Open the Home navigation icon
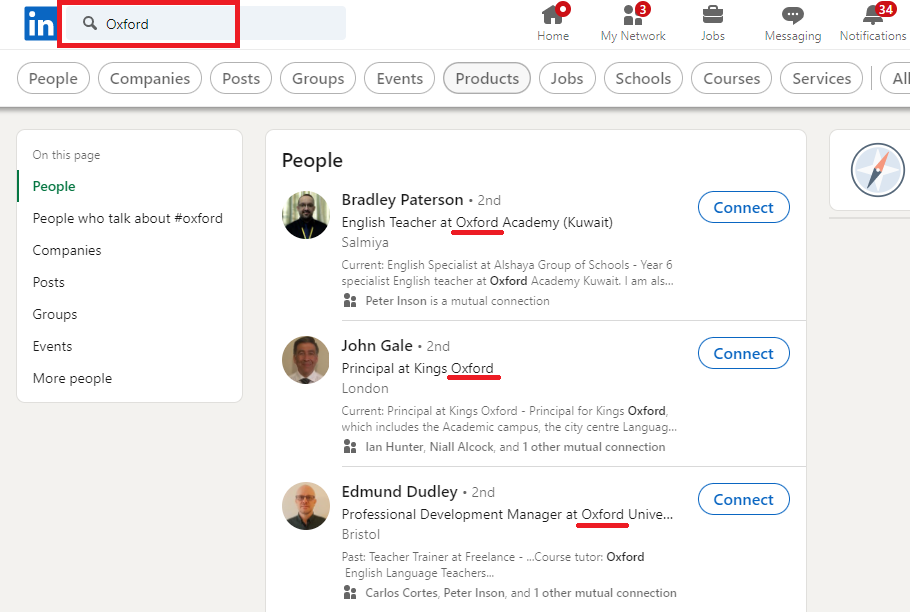Viewport: 910px width, 612px height. pos(552,15)
